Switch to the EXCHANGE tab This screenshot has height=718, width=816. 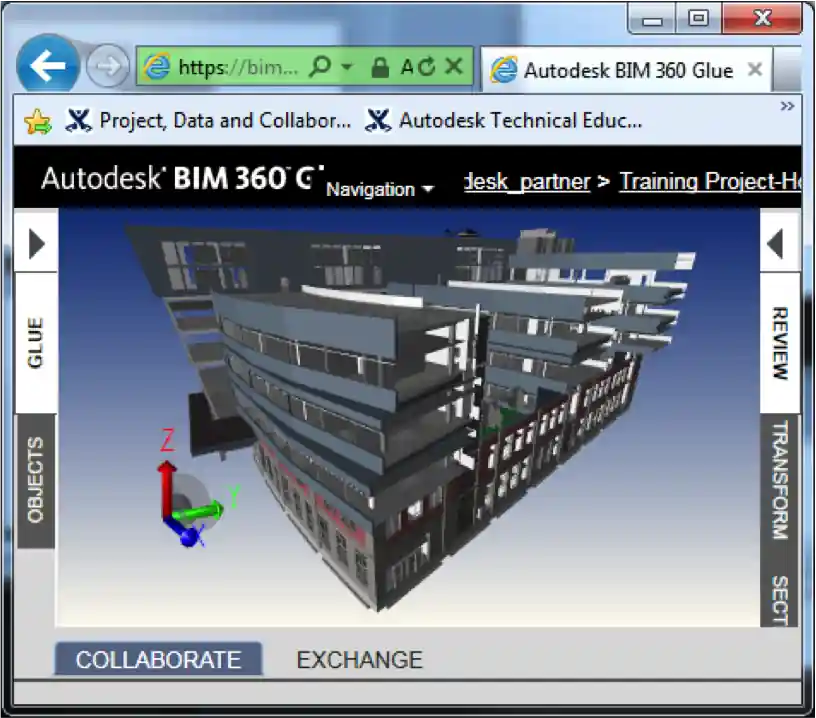tap(359, 660)
